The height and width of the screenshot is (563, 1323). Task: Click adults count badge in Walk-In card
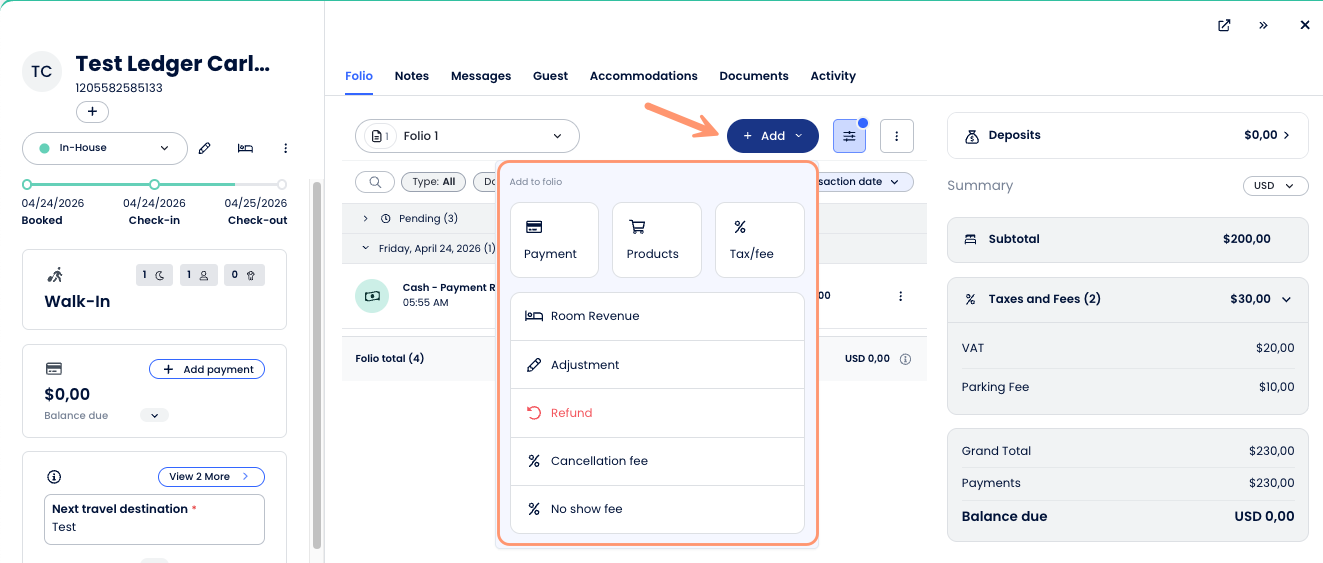coord(198,275)
